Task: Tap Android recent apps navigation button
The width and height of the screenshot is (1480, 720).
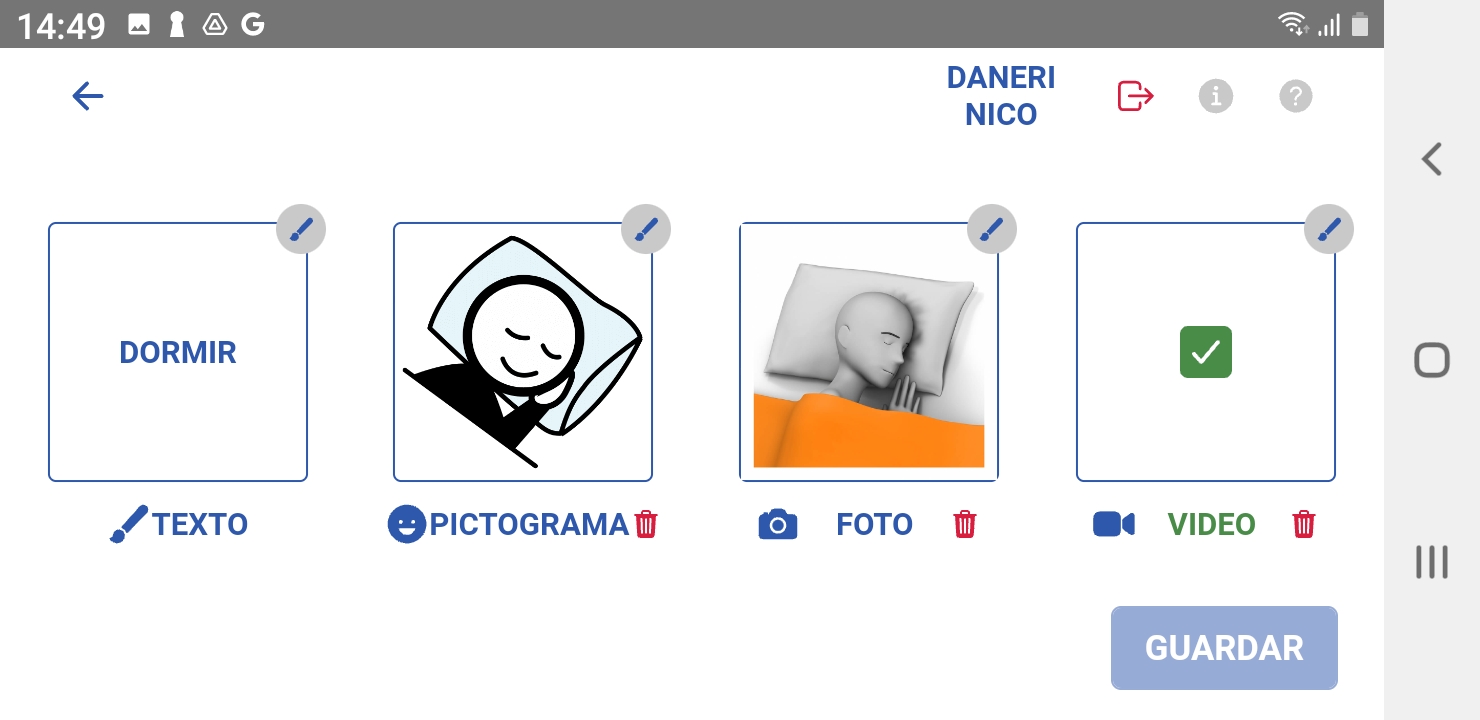Action: [1432, 562]
